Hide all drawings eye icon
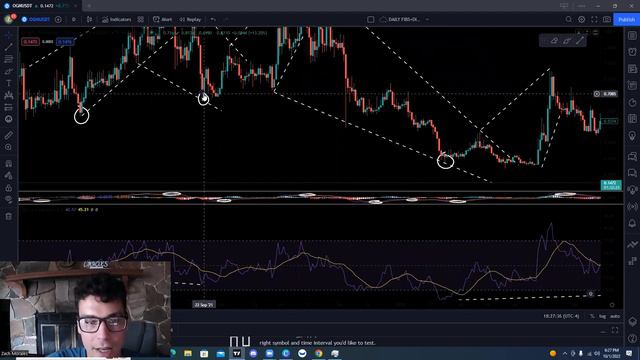This screenshot has height=360, width=640. [x=9, y=200]
